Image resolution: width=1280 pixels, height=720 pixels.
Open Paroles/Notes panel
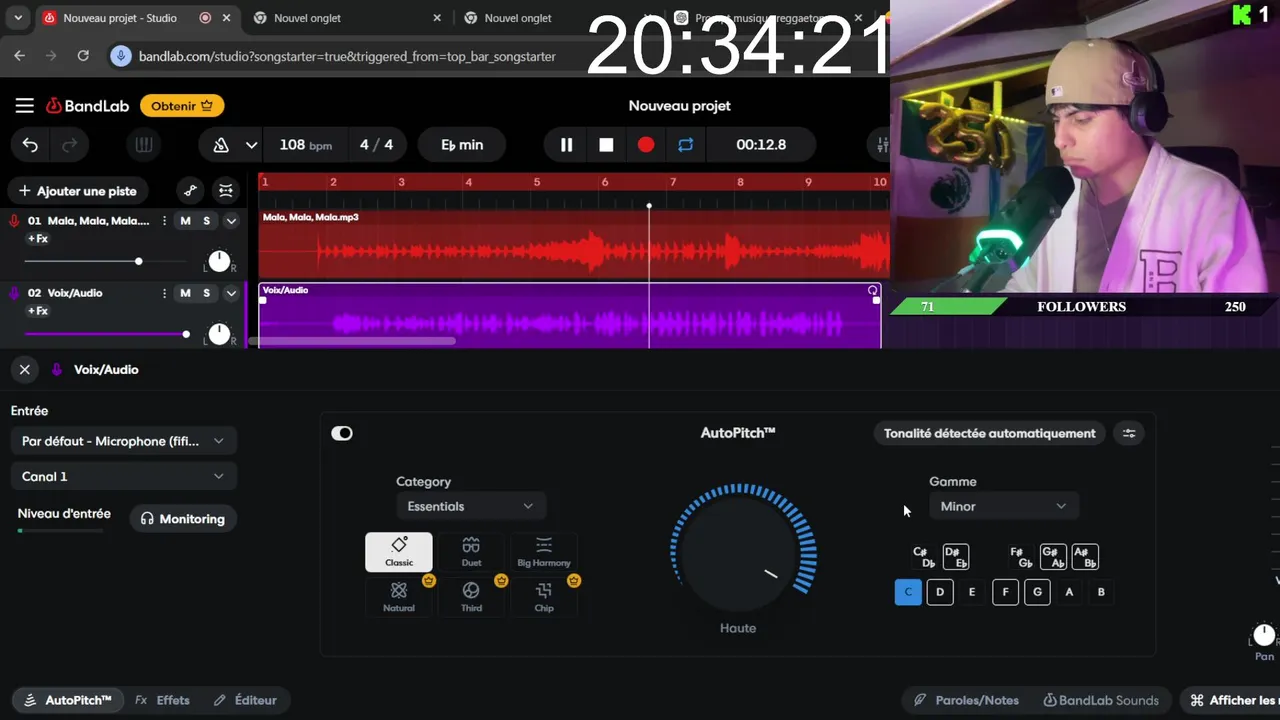coord(966,700)
